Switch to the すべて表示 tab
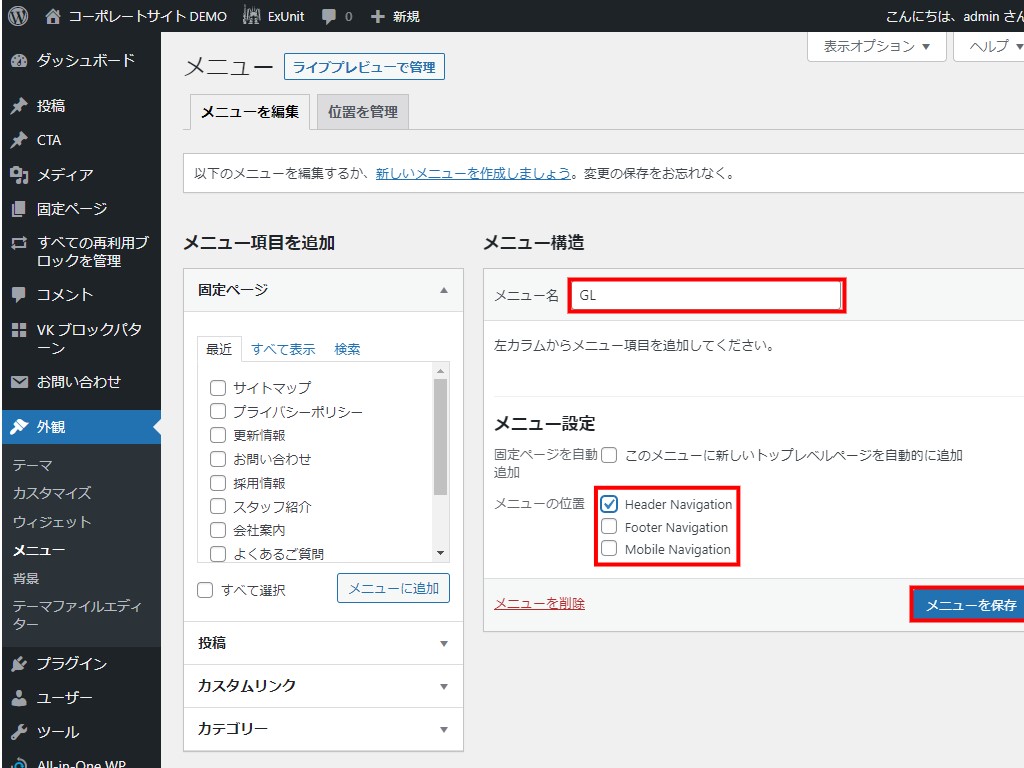The height and width of the screenshot is (768, 1024). [283, 349]
